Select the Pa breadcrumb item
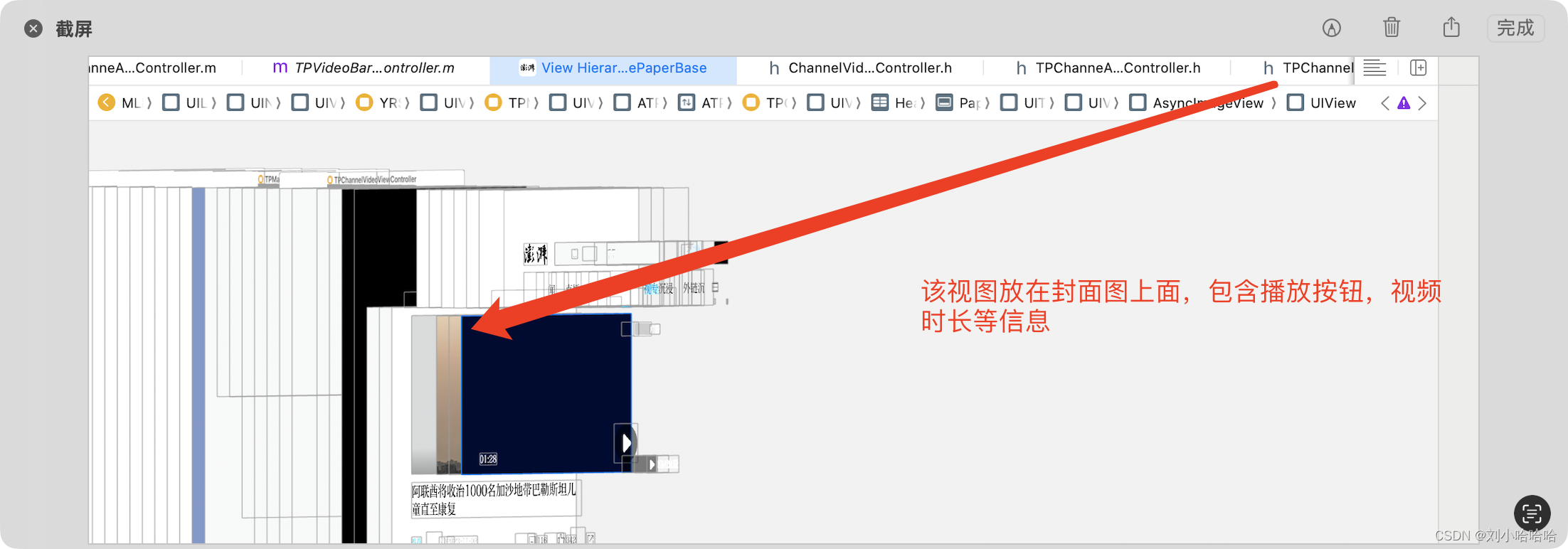 [960, 103]
